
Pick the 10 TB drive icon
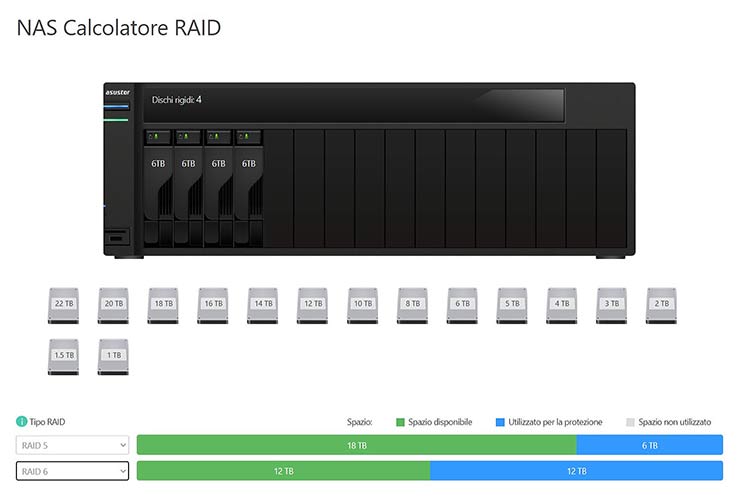tap(362, 304)
